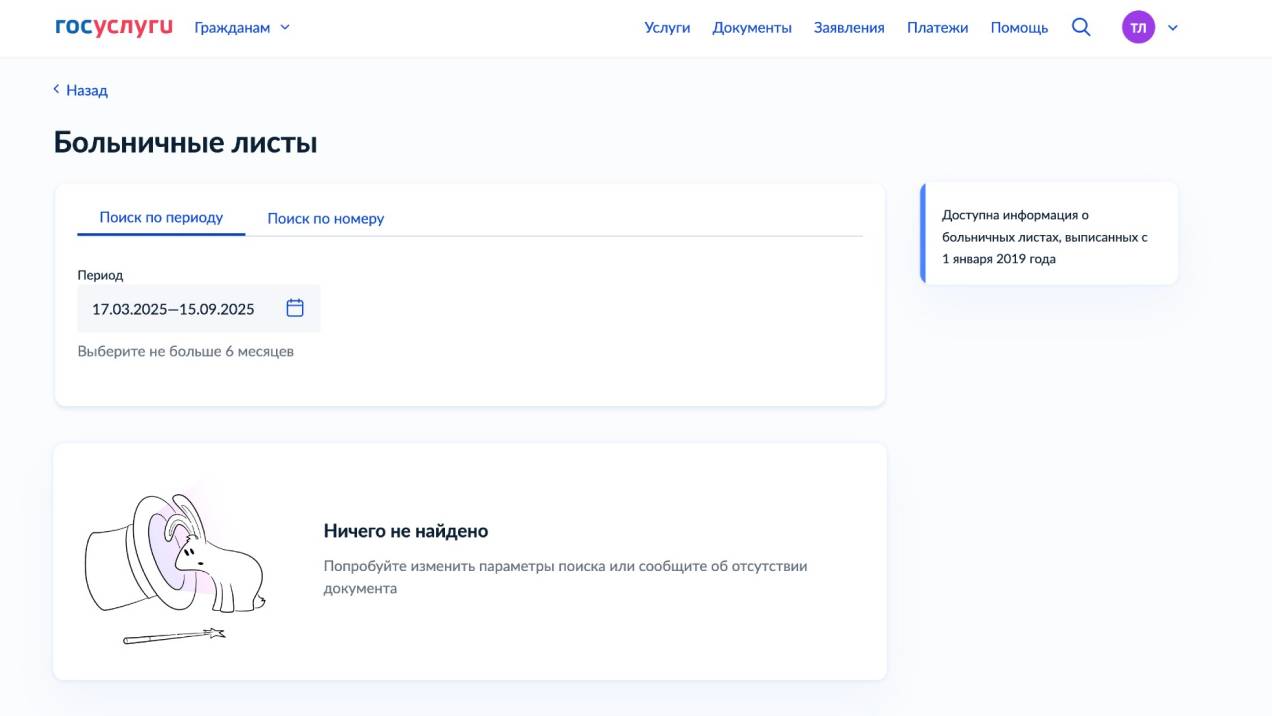Navigate to Платежи
Image resolution: width=1272 pixels, height=716 pixels.
point(937,27)
